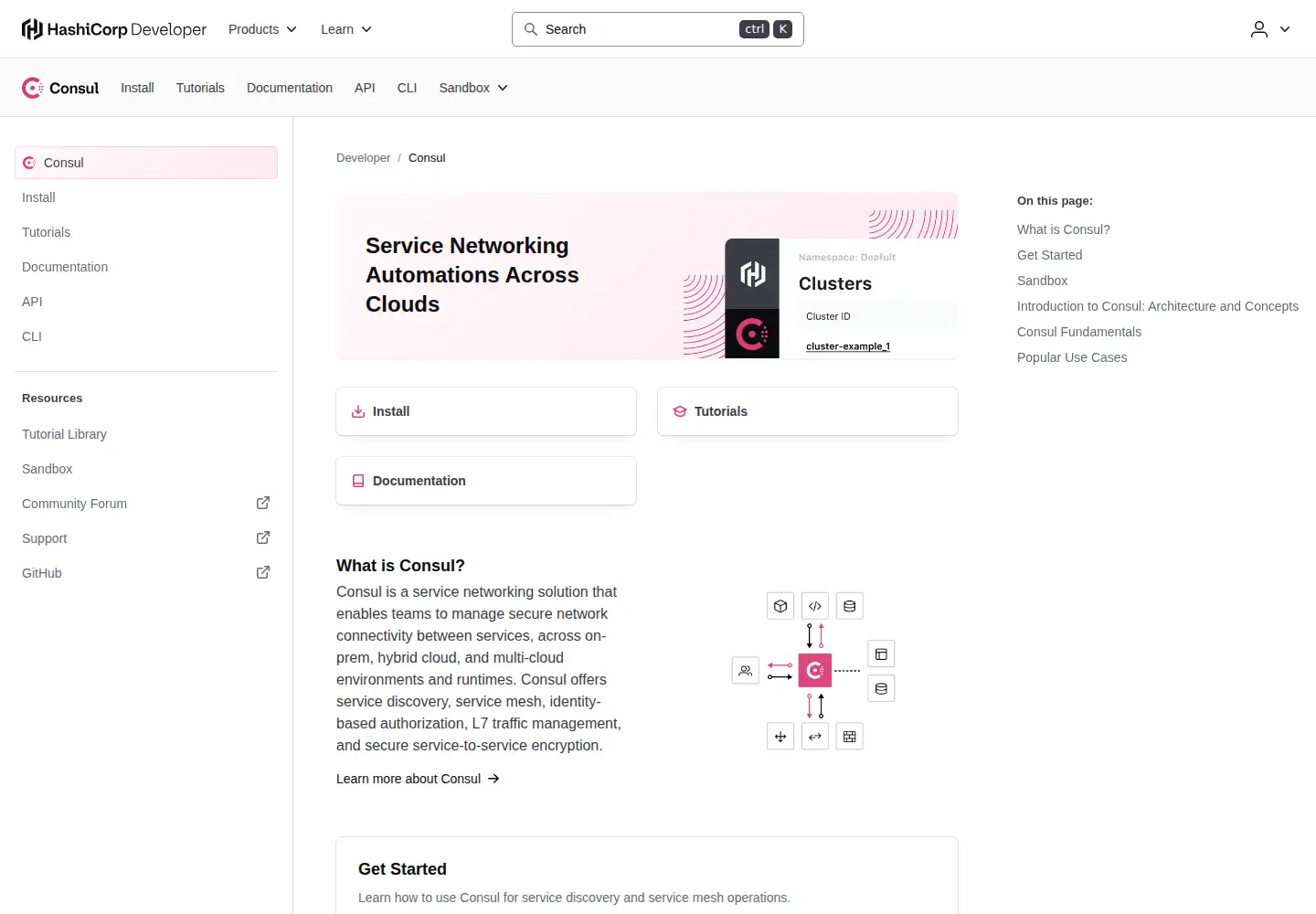Click download icon on Install card
The image size is (1316, 914).
(x=358, y=411)
